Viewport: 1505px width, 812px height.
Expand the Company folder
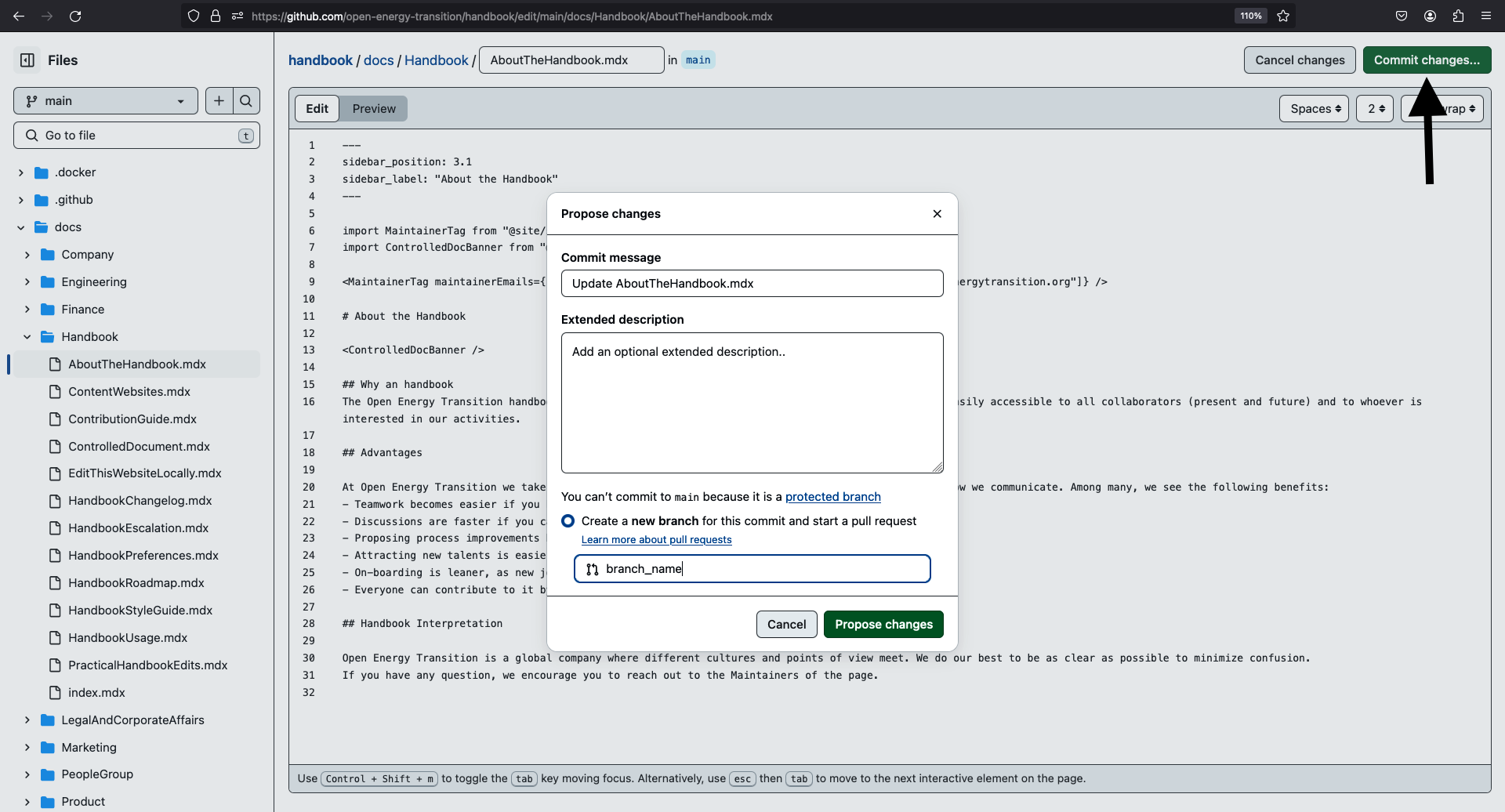coord(27,255)
